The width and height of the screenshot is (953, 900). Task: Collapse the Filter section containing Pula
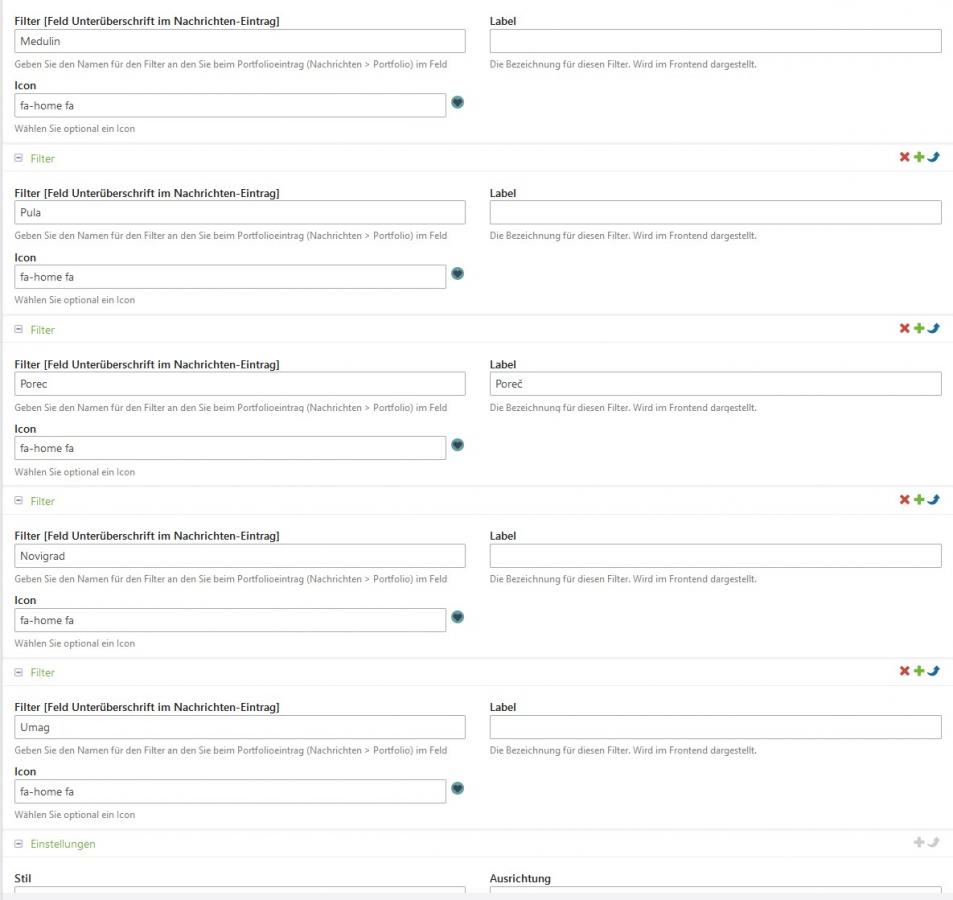[19, 158]
